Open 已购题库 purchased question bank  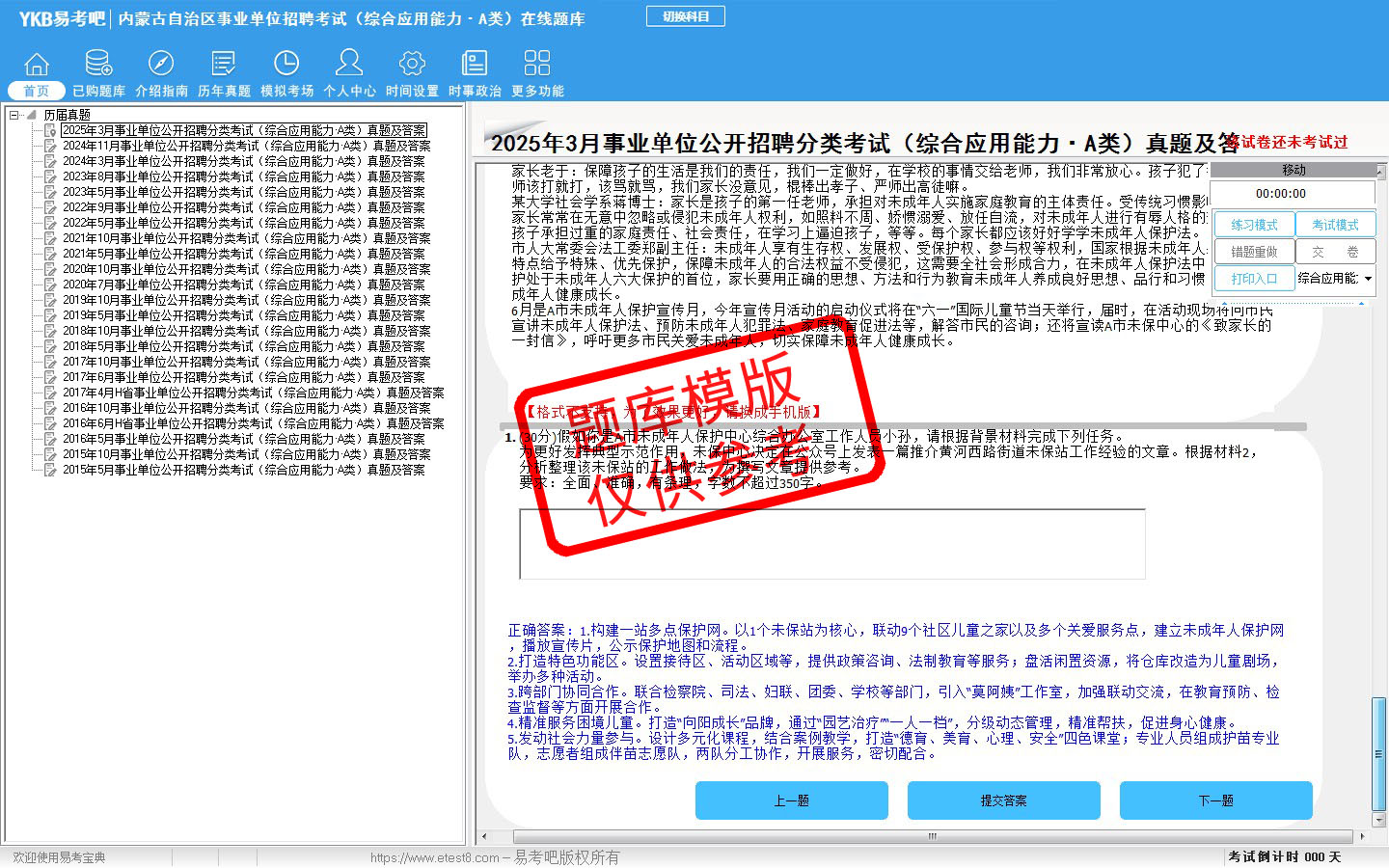(98, 65)
